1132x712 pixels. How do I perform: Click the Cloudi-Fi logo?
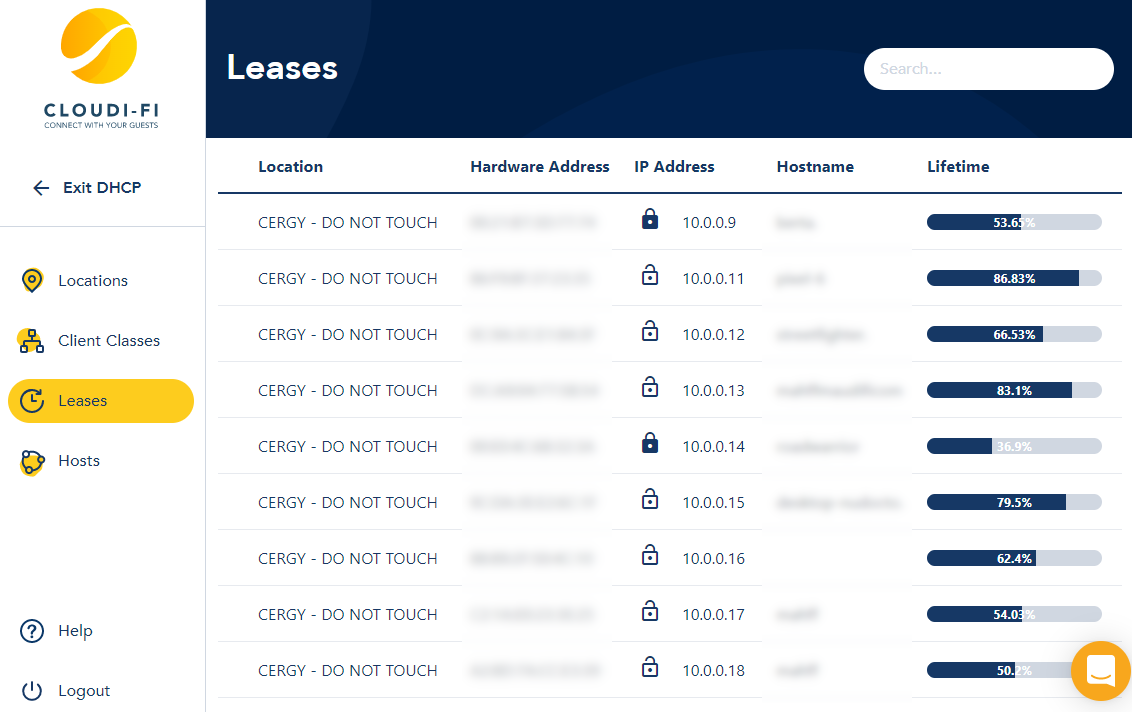click(99, 45)
